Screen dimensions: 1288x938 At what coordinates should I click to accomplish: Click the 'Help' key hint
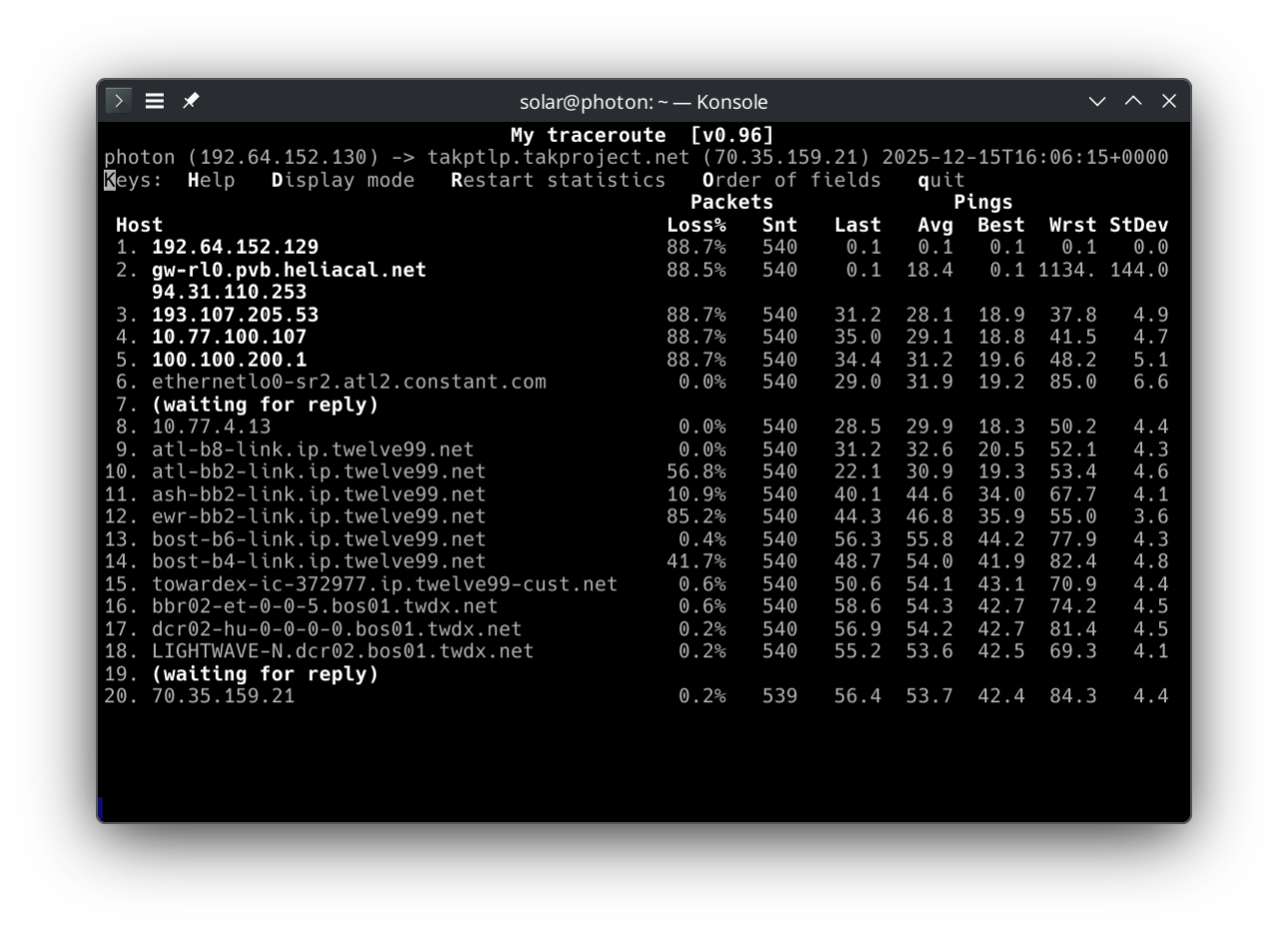click(x=212, y=180)
